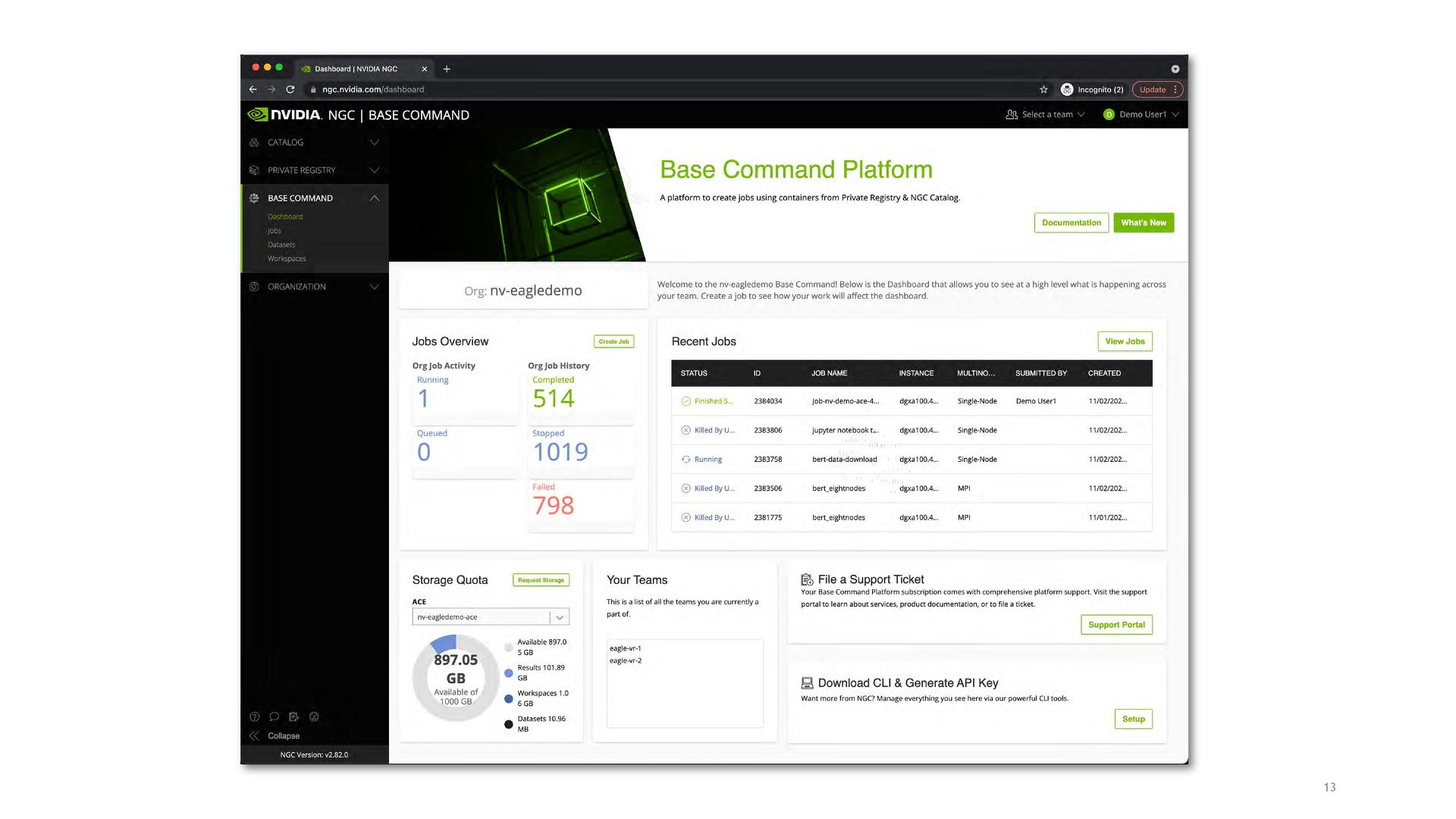Image resolution: width=1456 pixels, height=819 pixels.
Task: Select team eagle-vr-2 in Your Teams
Action: point(626,661)
